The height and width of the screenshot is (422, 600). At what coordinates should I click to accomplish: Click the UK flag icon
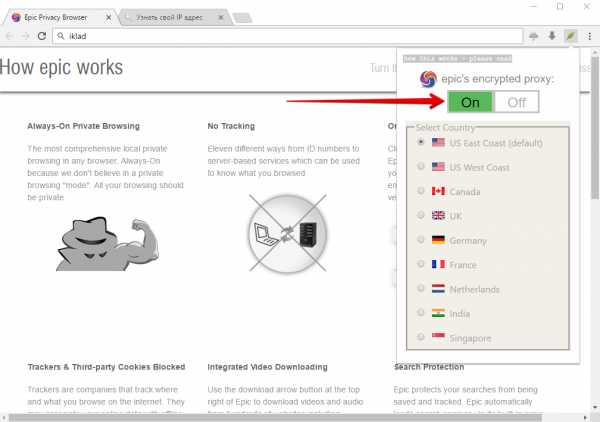[x=438, y=215]
